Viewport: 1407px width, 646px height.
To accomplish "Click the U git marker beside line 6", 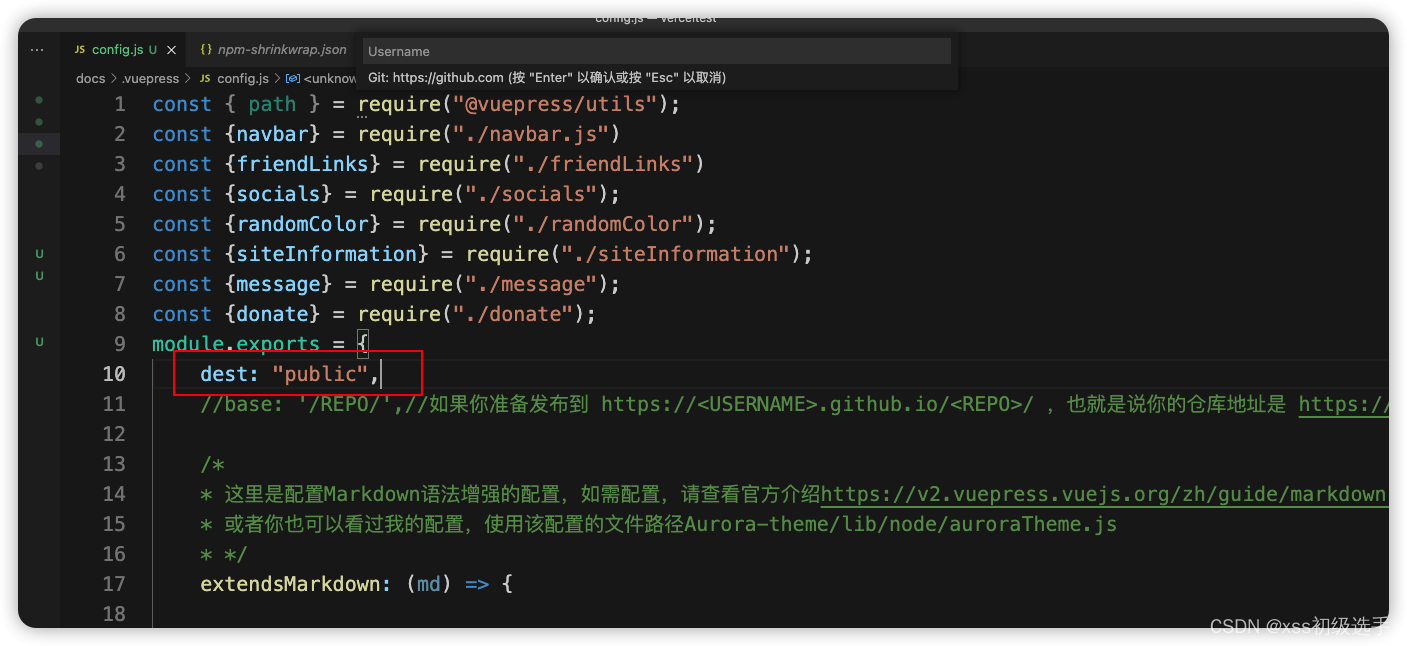I will pos(38,253).
